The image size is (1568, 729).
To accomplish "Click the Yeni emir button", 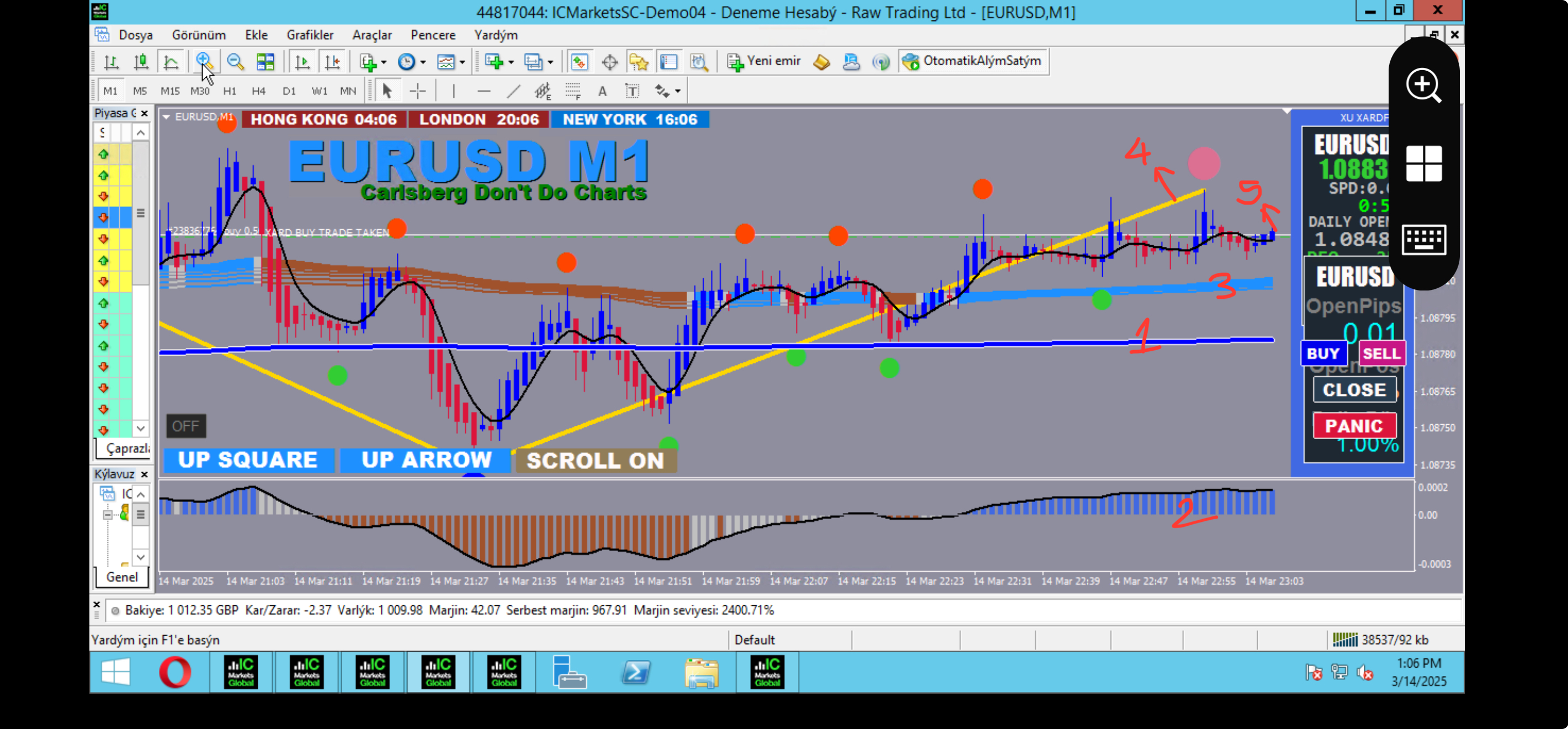I will (x=764, y=61).
